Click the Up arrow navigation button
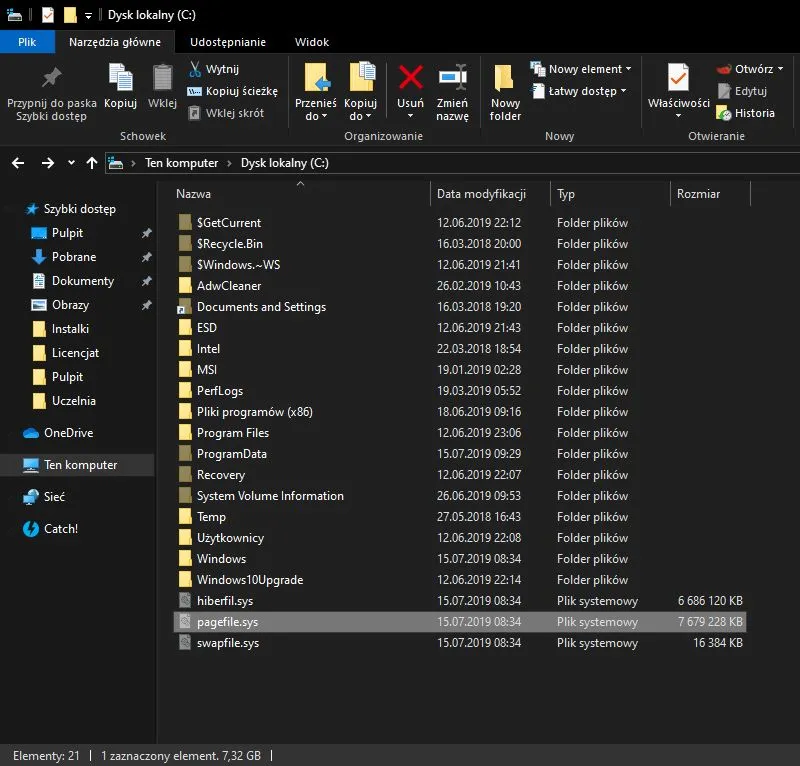 click(92, 163)
